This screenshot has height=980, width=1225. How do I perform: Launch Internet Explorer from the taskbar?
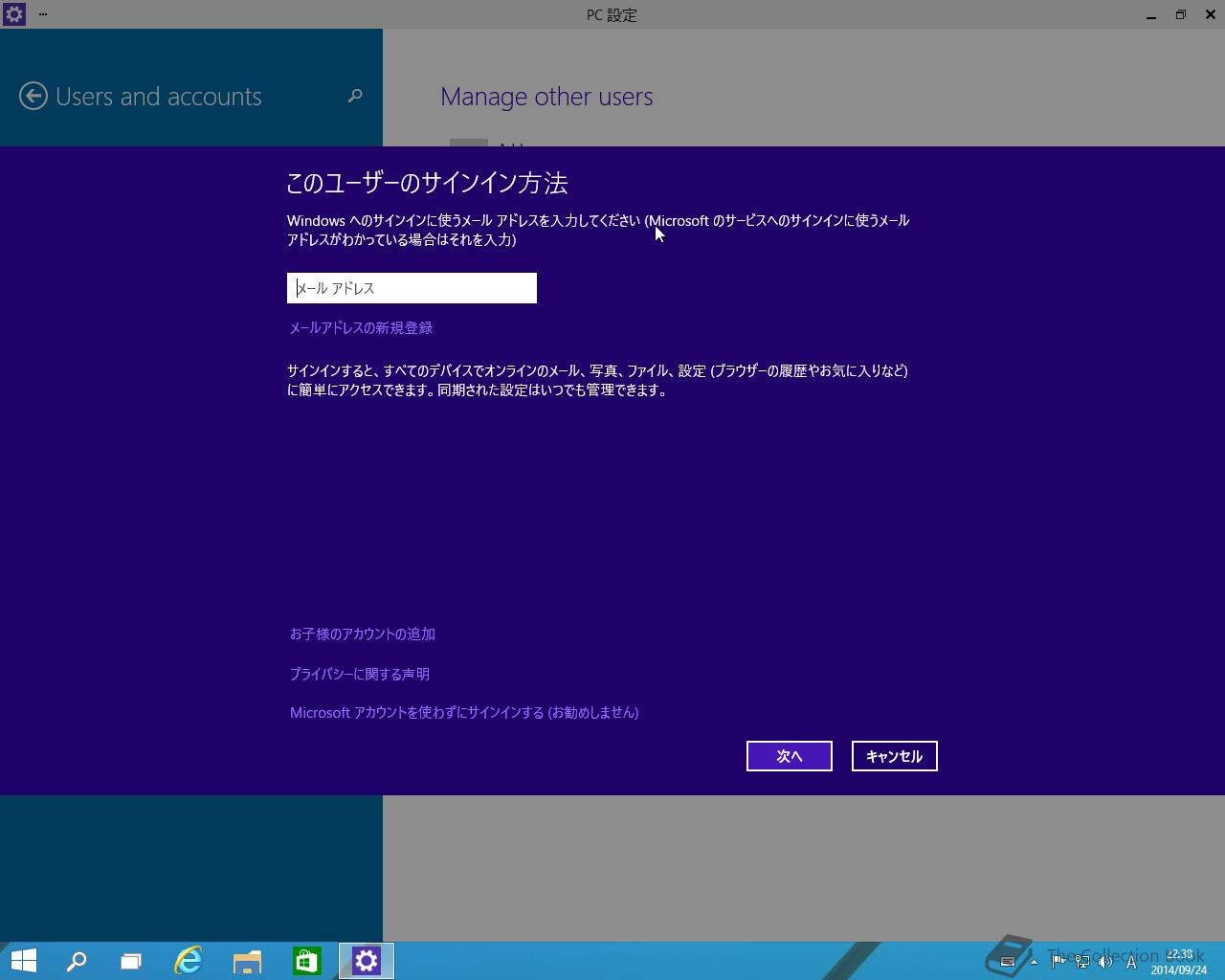pos(189,961)
